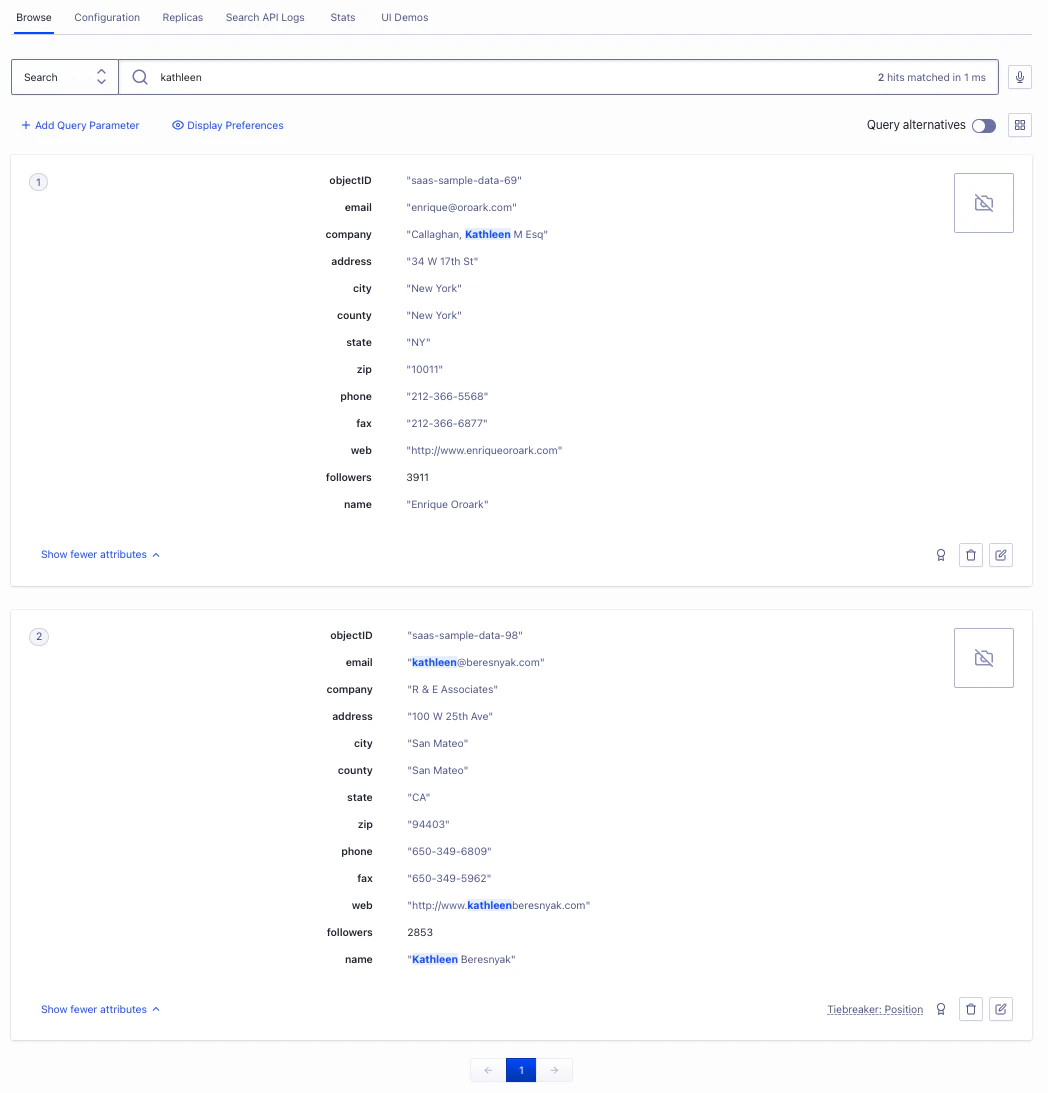The height and width of the screenshot is (1093, 1048).
Task: Collapse attributes for record saas-sample-data-69
Action: 100,555
